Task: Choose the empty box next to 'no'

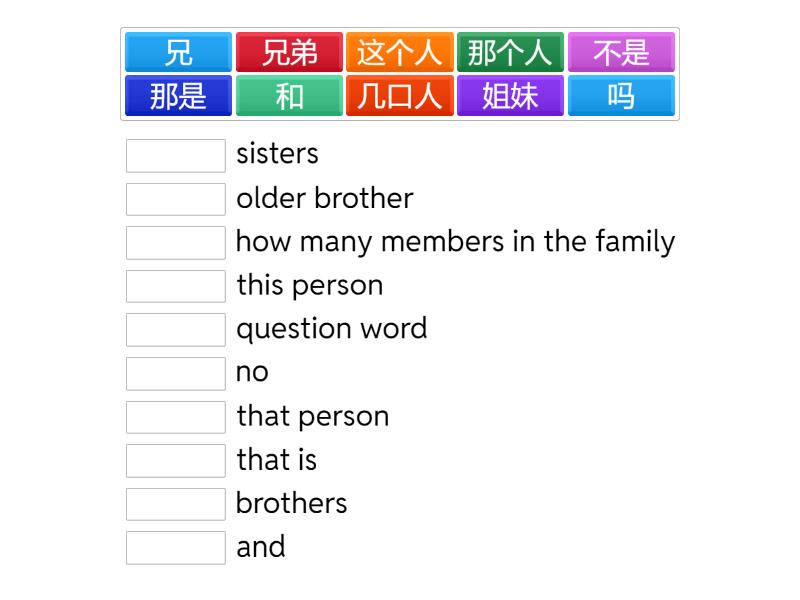Action: point(176,373)
